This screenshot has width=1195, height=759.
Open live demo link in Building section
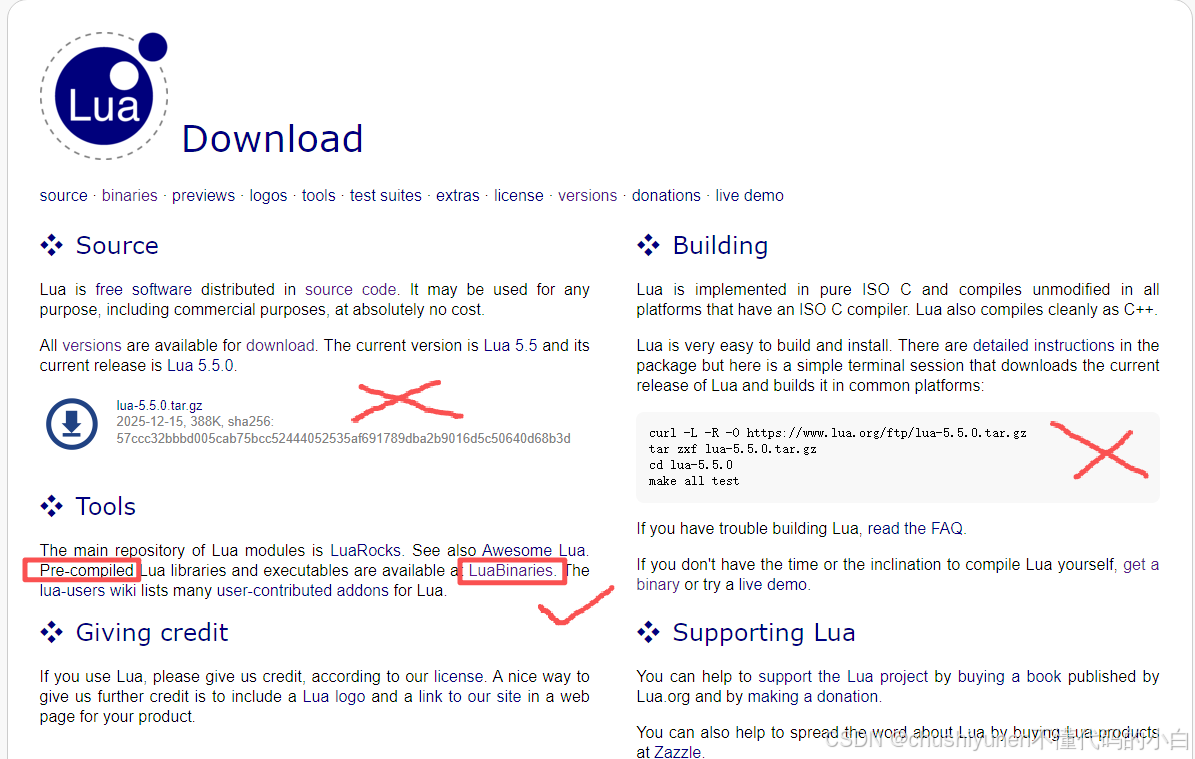(x=772, y=584)
